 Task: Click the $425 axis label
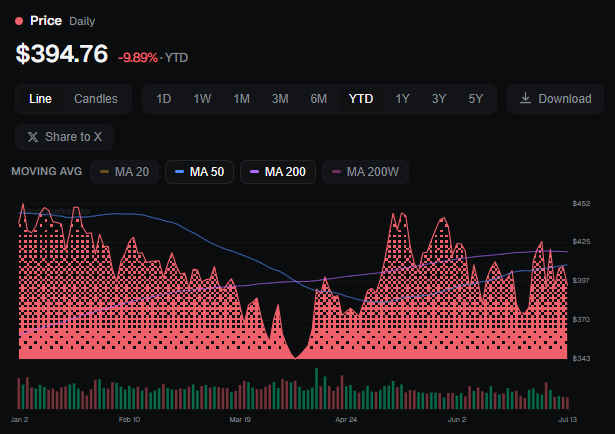[581, 242]
